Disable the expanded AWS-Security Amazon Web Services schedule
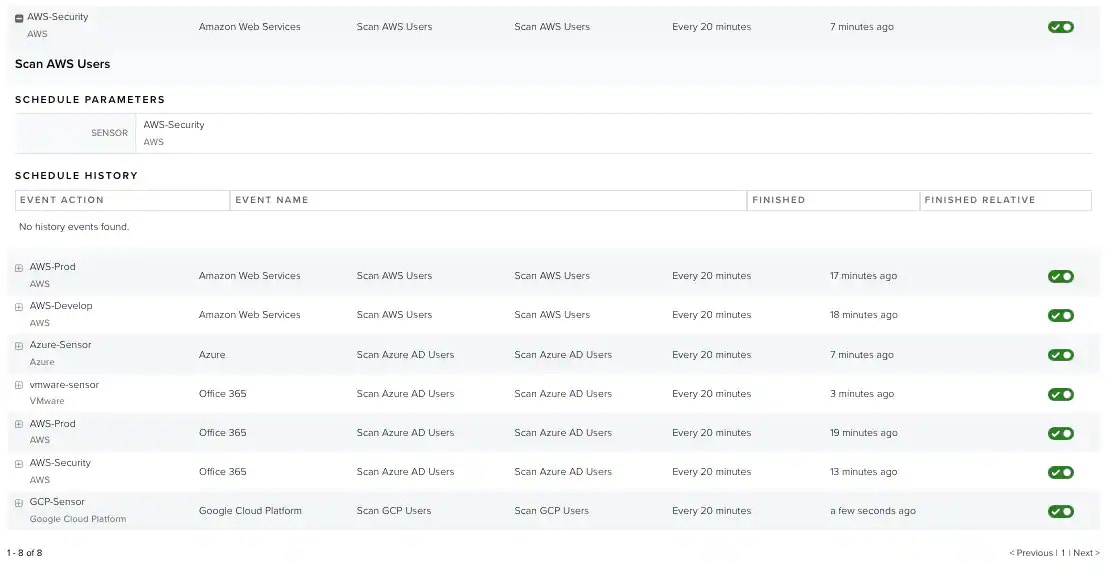 point(1061,27)
